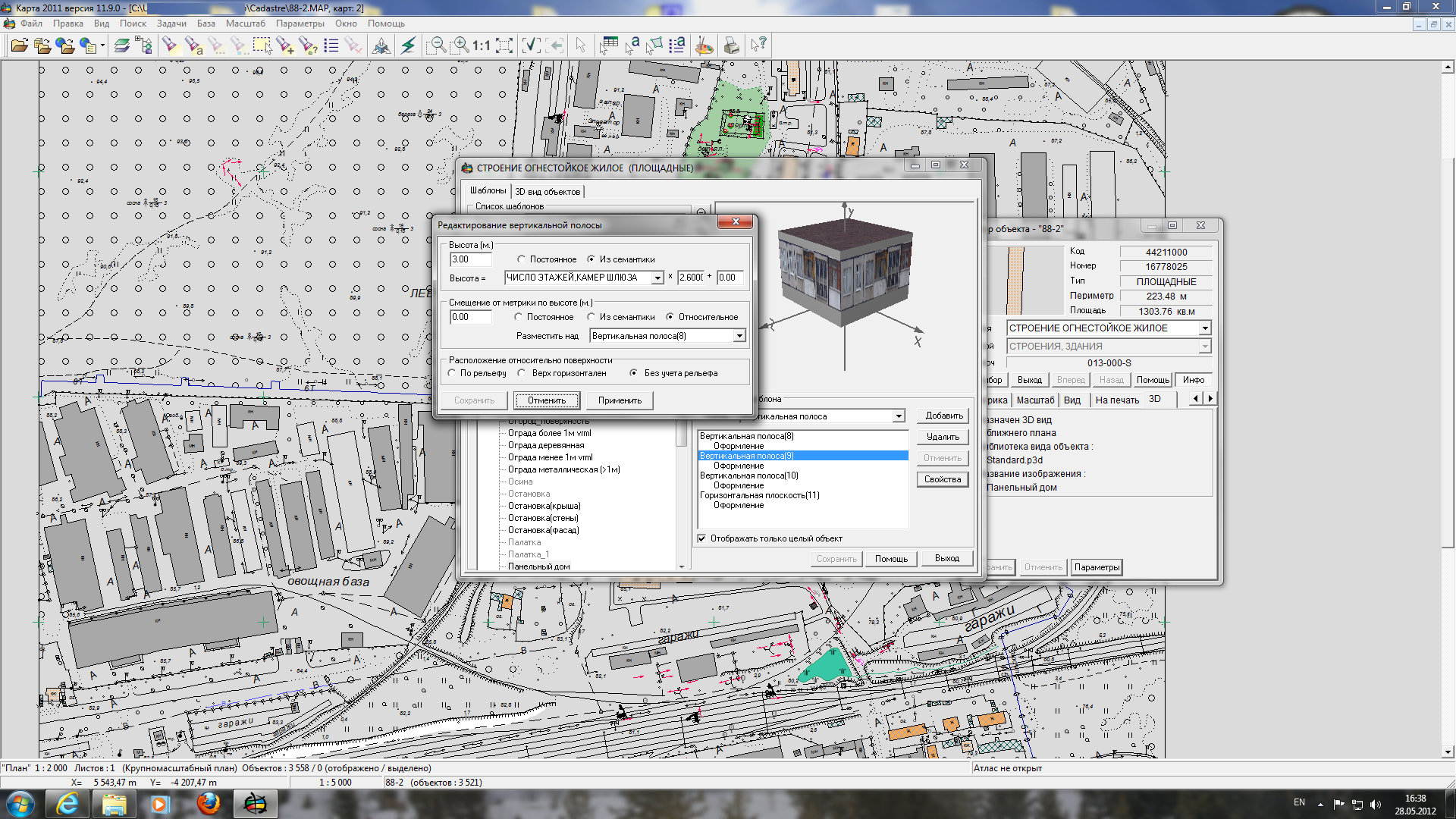The width and height of the screenshot is (1456, 819).
Task: Click the green lightning bolt toolbar icon
Action: tap(409, 46)
